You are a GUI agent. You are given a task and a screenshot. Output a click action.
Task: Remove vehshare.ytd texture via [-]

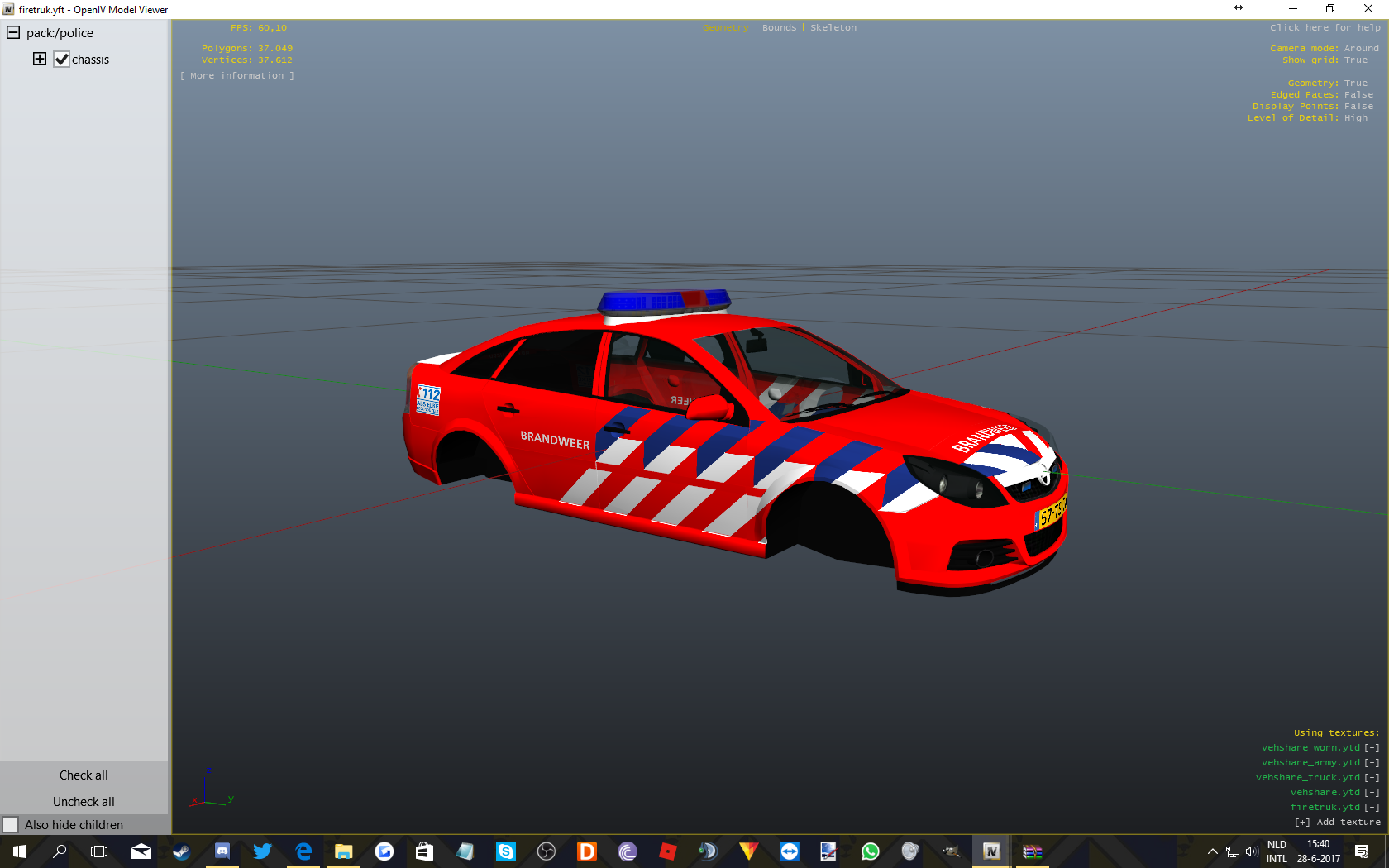click(1372, 793)
